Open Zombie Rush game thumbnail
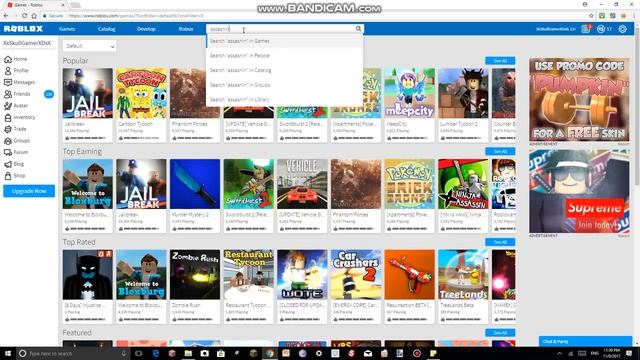This screenshot has width=640, height=360. (195, 275)
